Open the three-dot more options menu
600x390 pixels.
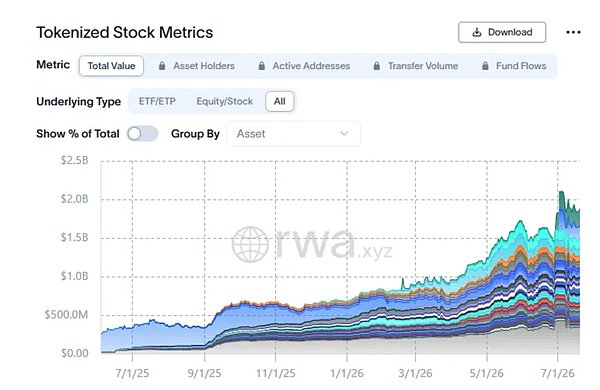(x=573, y=33)
